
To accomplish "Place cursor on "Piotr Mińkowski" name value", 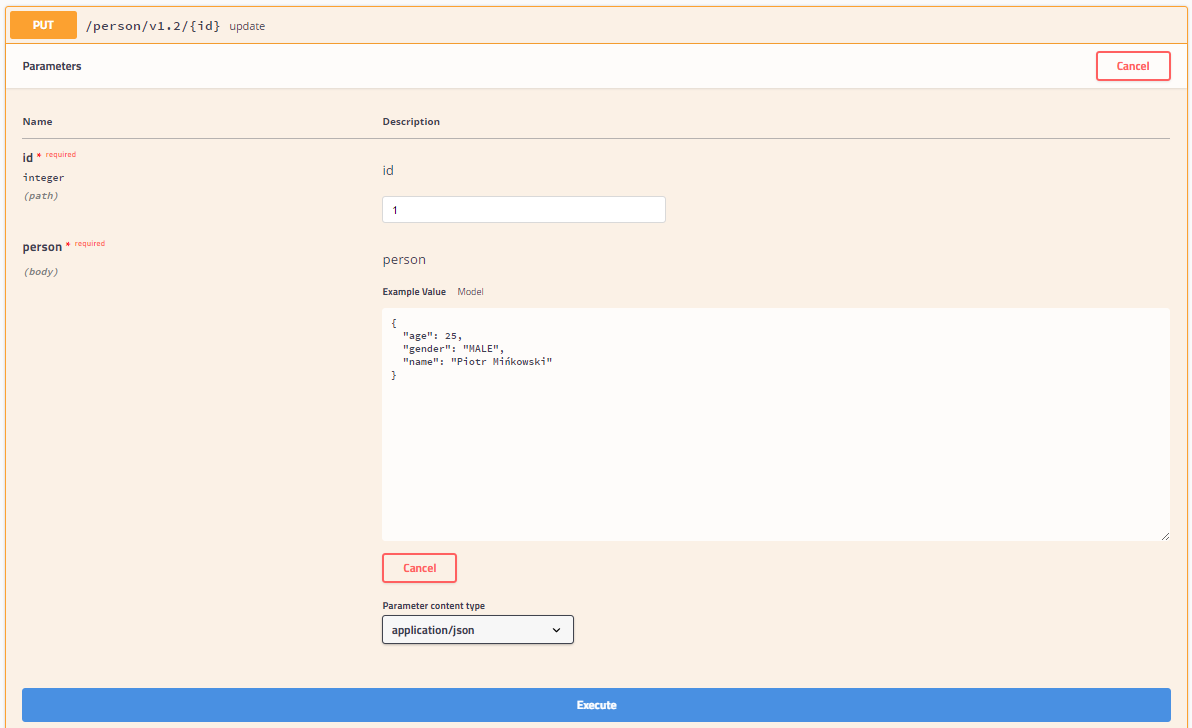I will point(502,362).
